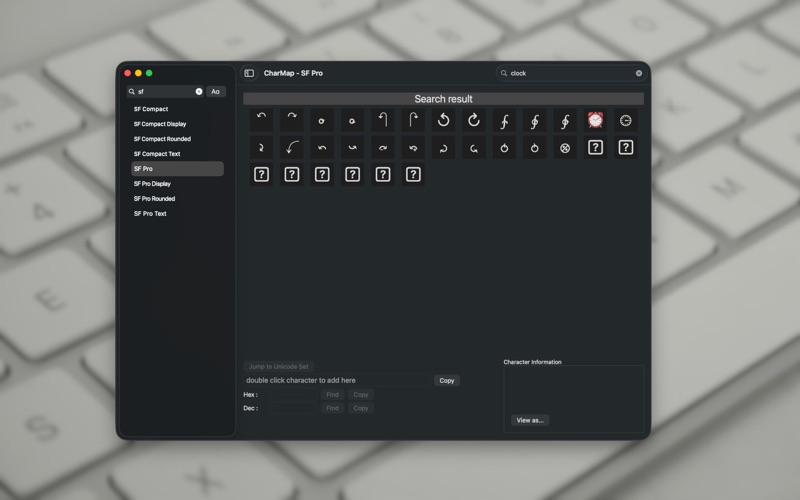Viewport: 800px width, 500px height.
Task: Select the clockwise top semicircle arrow glyph
Action: [291, 120]
